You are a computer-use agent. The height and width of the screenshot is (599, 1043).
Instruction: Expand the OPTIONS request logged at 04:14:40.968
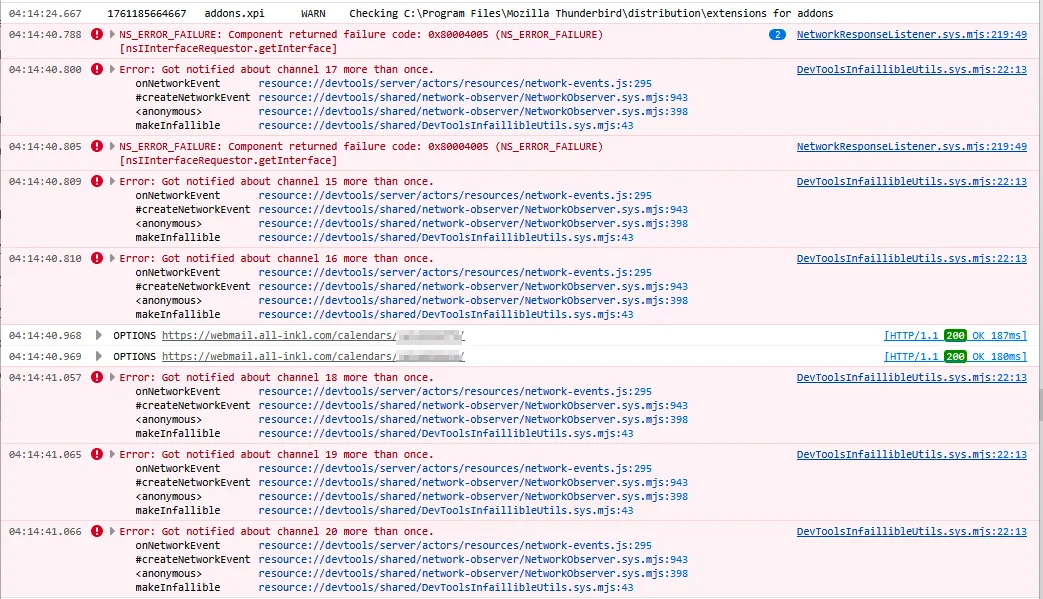point(98,335)
